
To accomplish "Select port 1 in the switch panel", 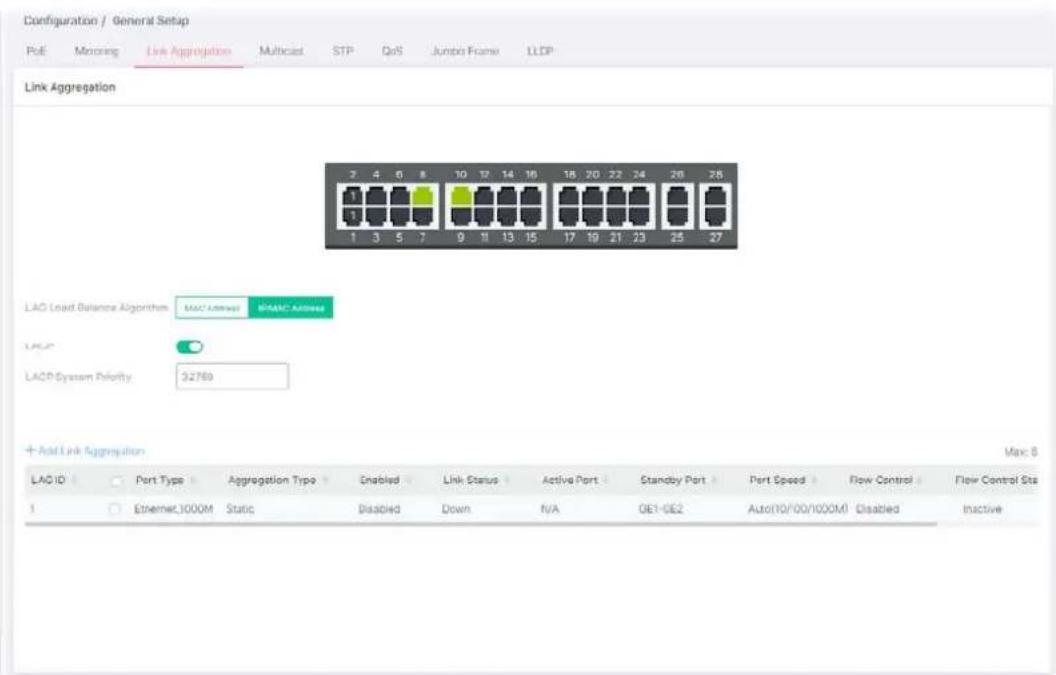I will point(352,216).
